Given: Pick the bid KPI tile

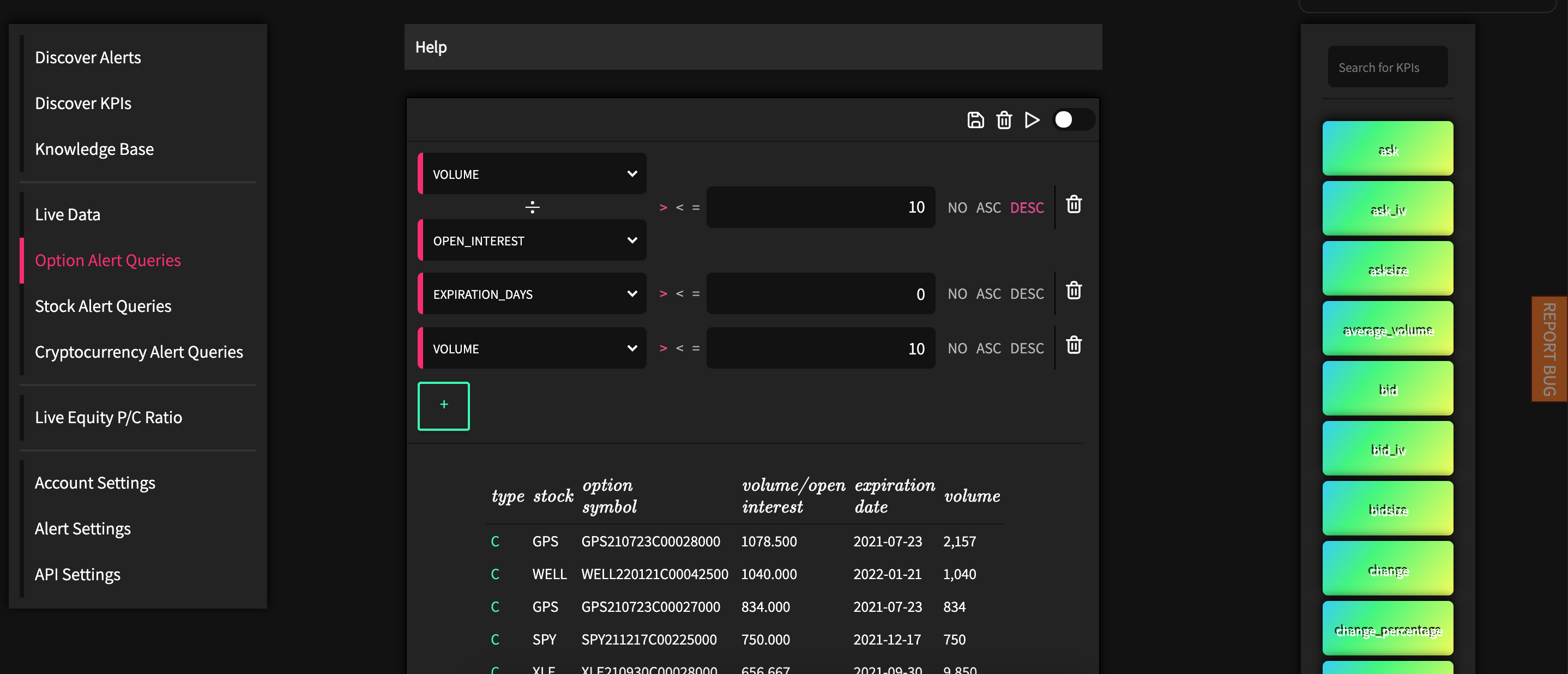Looking at the screenshot, I should coord(1387,388).
